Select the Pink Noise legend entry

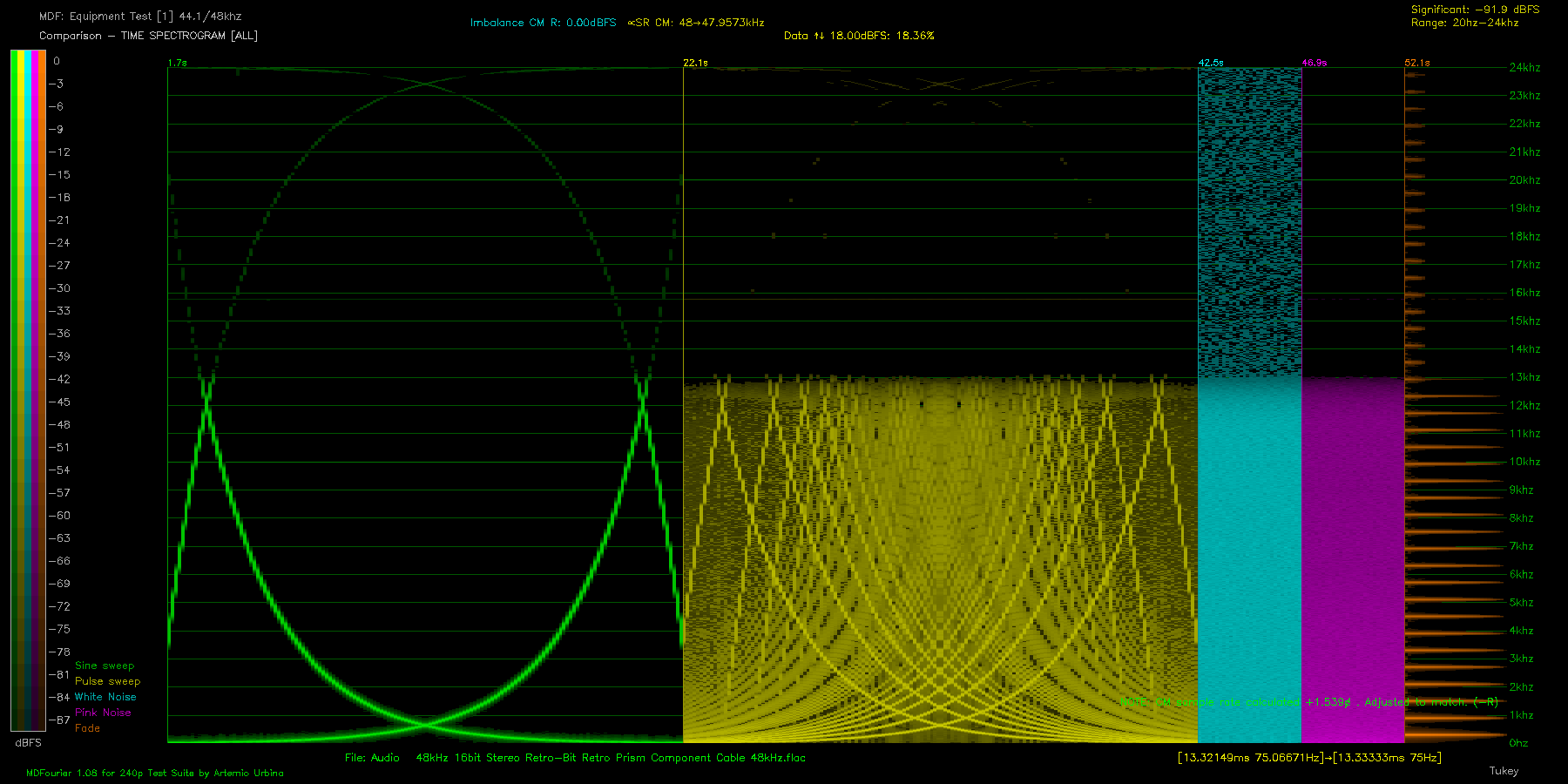[103, 713]
